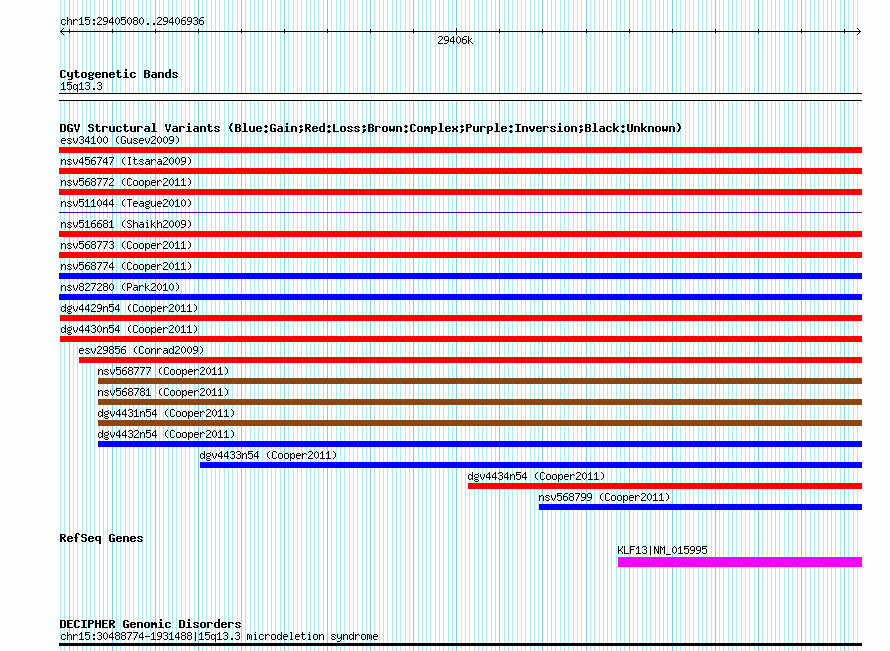
Task: Click the dgv4433n54 (Cooper2011) label
Action: (268, 455)
